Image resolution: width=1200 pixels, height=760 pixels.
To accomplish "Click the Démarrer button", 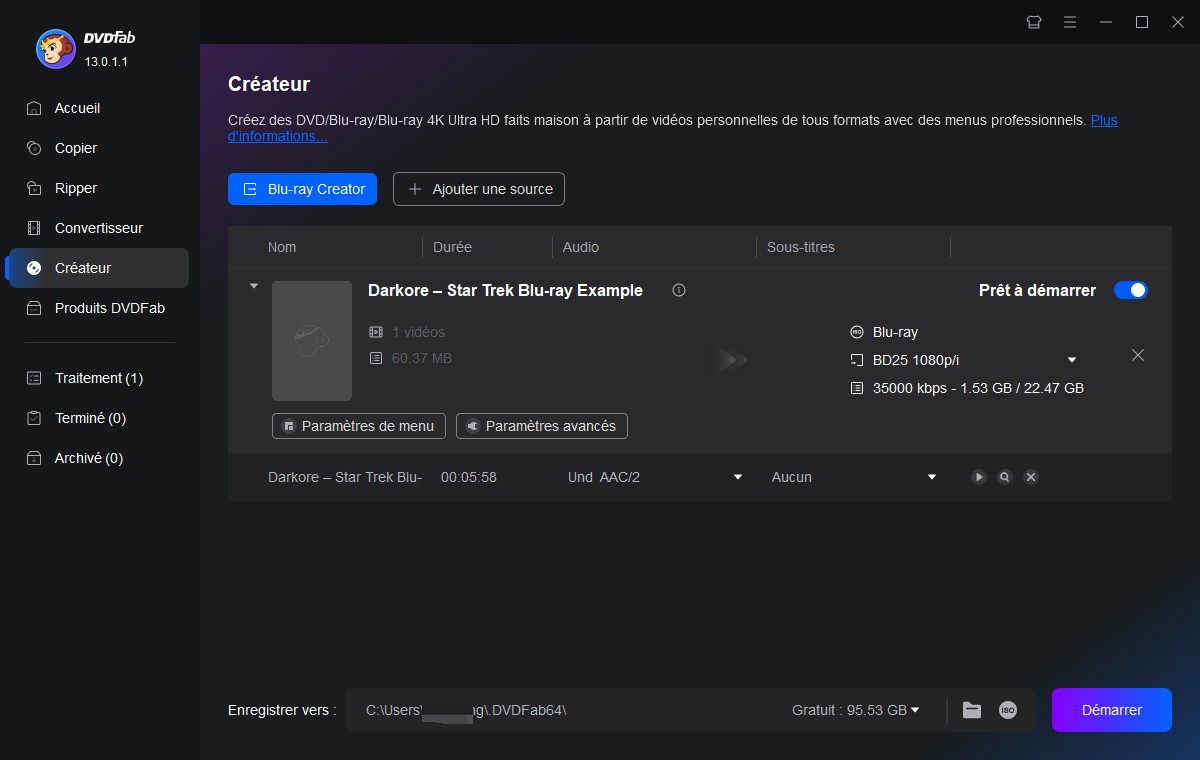I will [1111, 710].
